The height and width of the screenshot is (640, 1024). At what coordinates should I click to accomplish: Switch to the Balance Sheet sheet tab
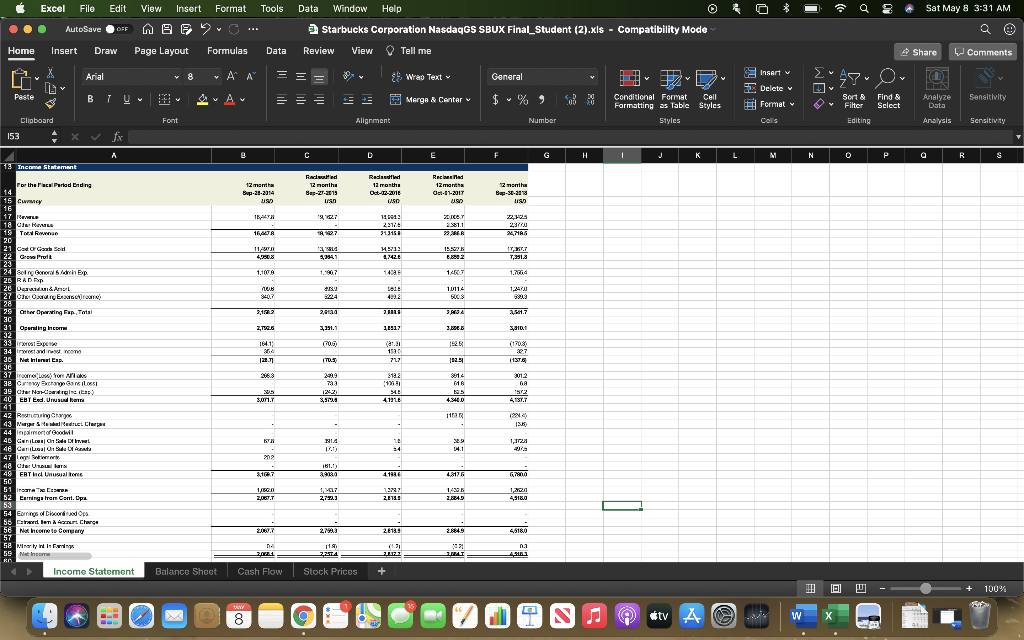(185, 571)
